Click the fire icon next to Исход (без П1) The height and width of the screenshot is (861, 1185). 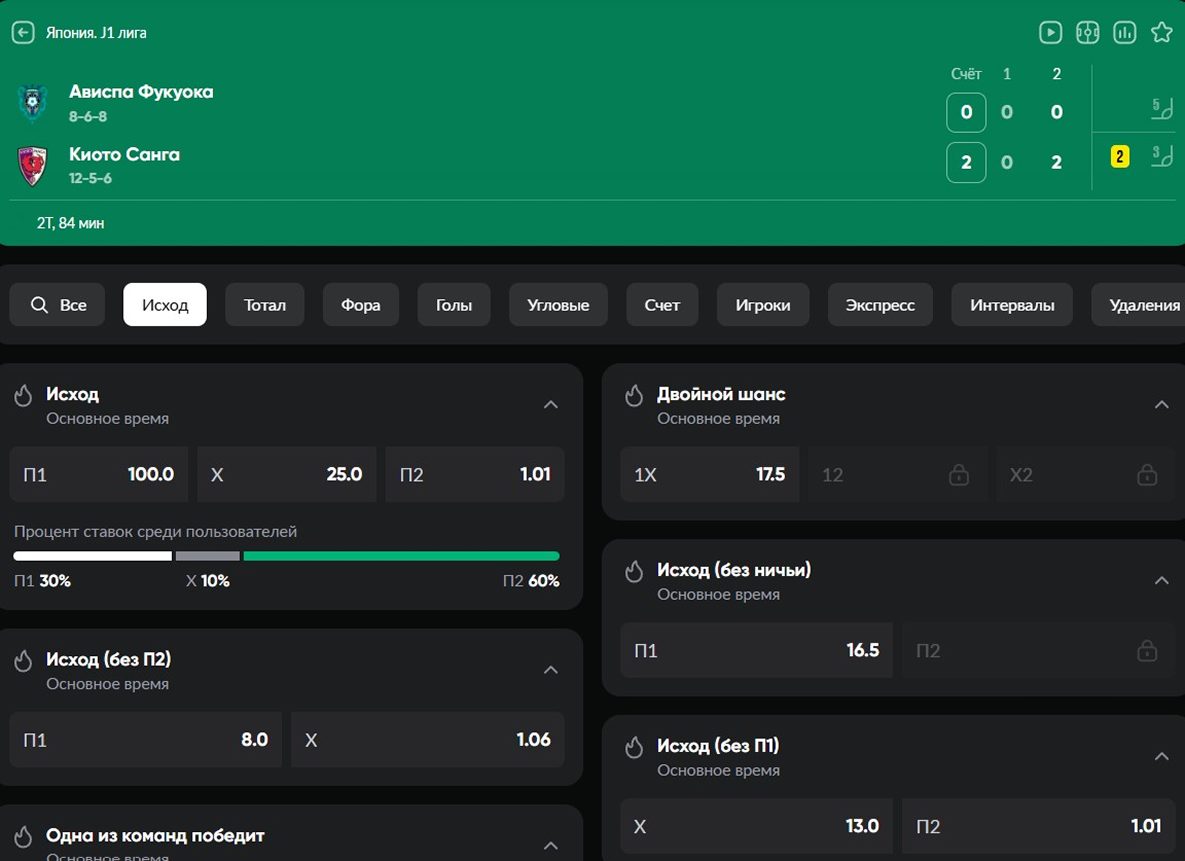(633, 746)
